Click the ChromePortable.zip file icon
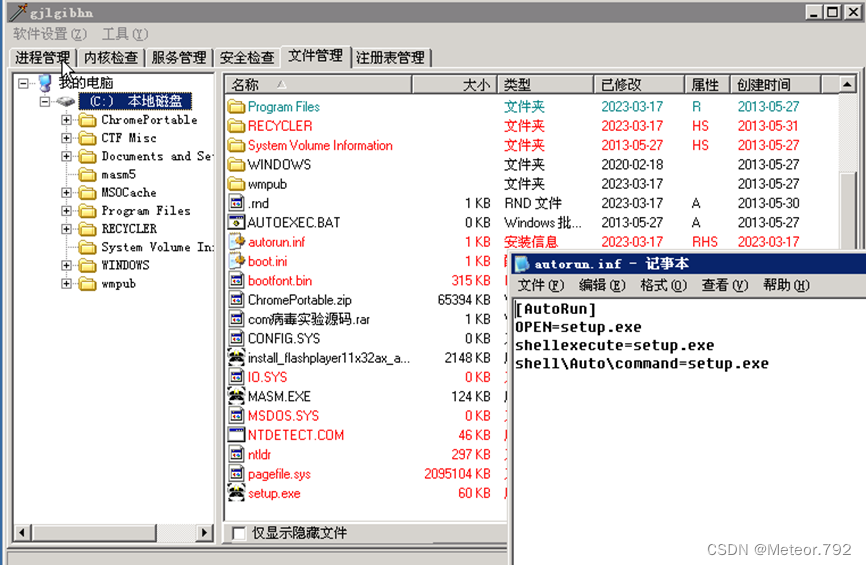This screenshot has height=565, width=866. click(236, 299)
